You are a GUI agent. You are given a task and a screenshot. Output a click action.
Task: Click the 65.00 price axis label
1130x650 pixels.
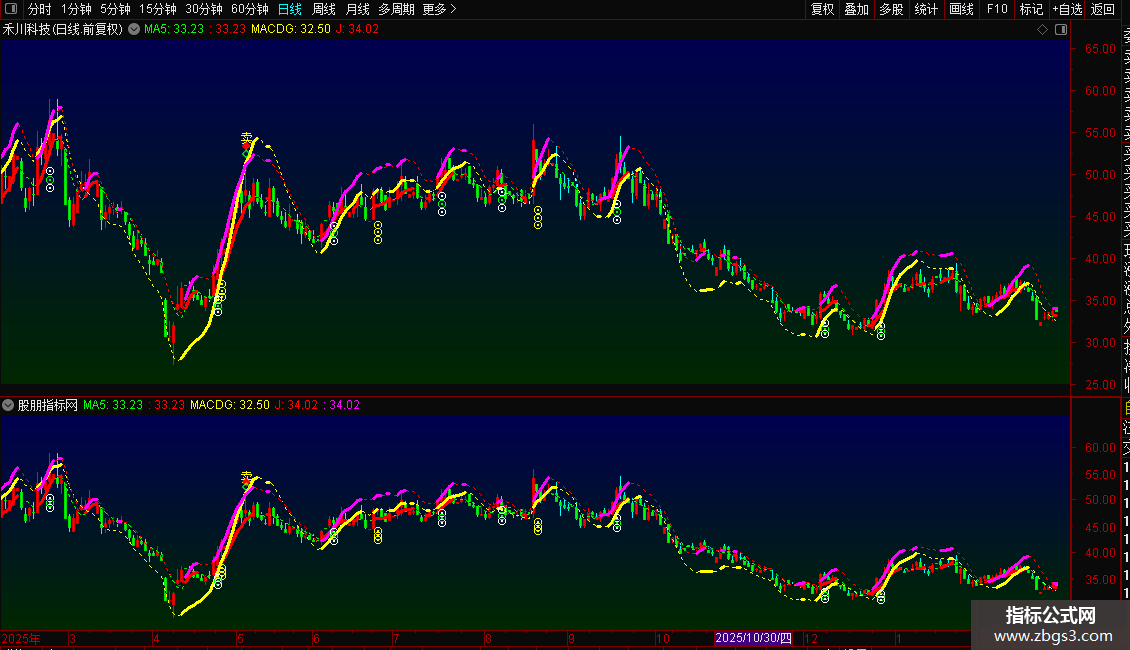tap(1100, 48)
